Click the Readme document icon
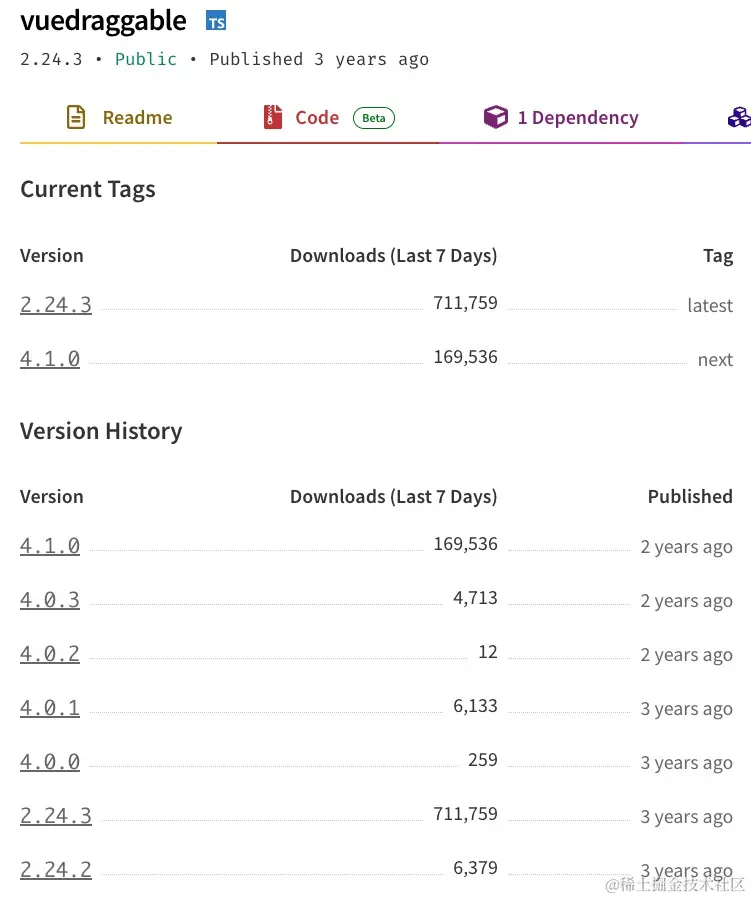This screenshot has height=899, width=751. pyautogui.click(x=76, y=117)
